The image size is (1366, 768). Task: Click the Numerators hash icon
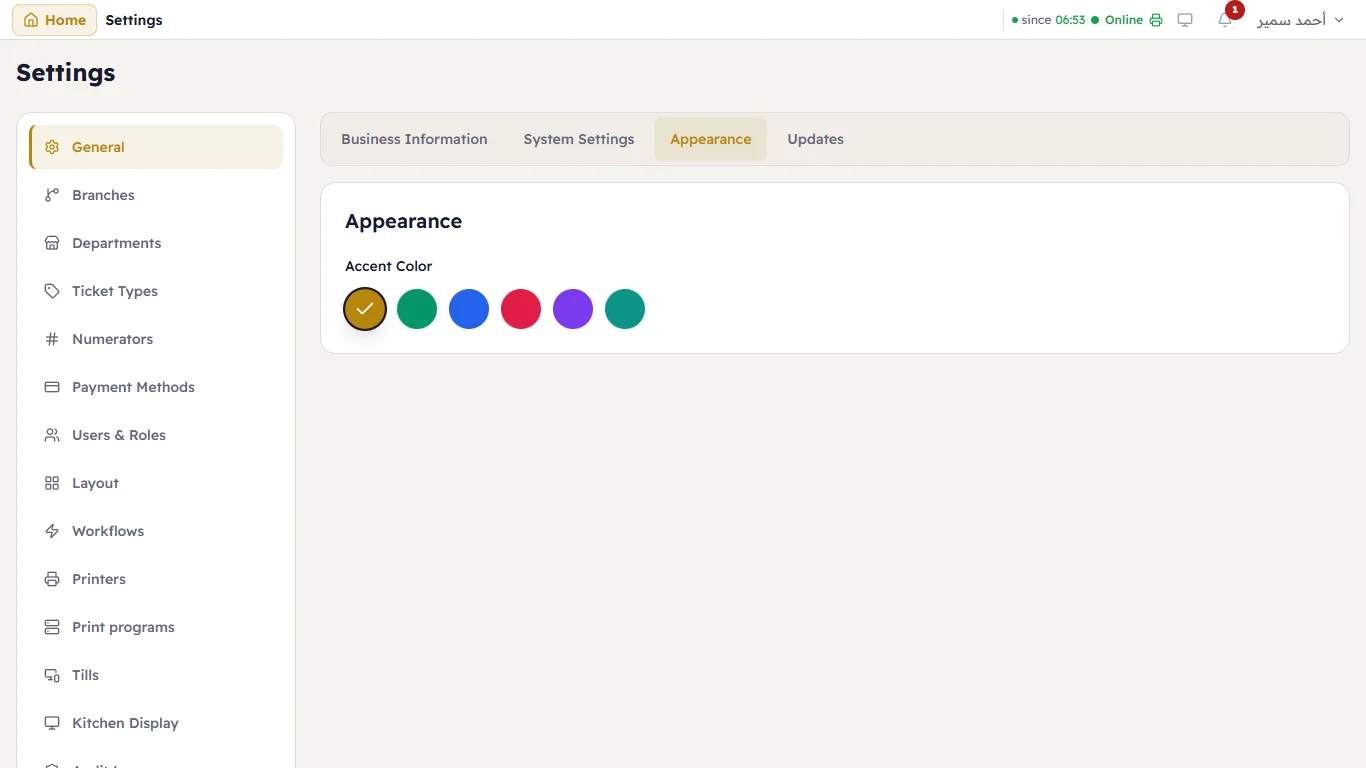(52, 339)
